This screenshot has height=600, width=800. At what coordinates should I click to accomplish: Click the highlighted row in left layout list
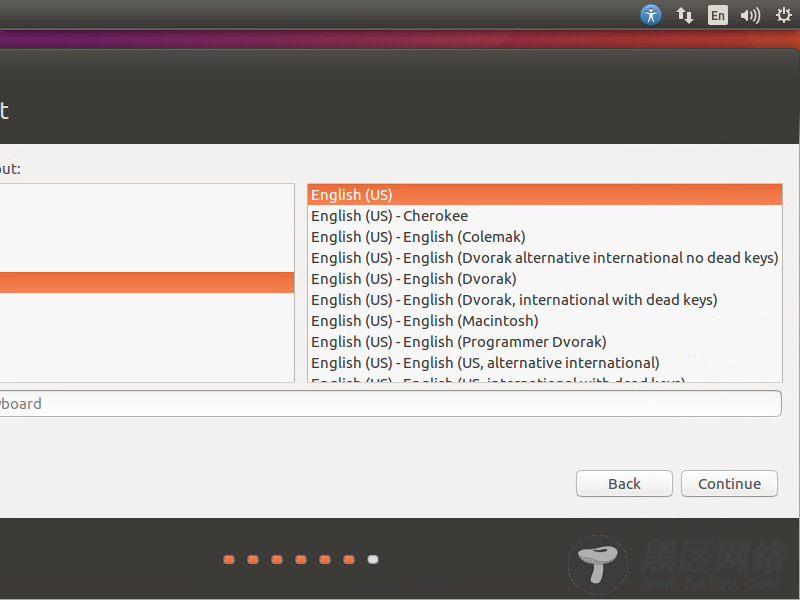click(x=147, y=282)
